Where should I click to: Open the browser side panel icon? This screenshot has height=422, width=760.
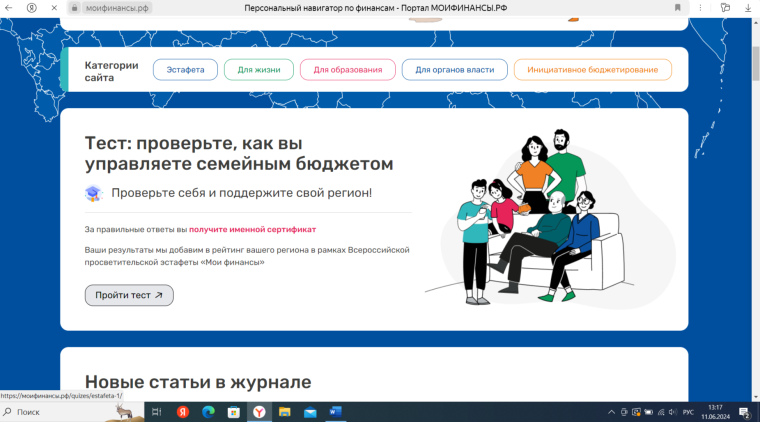(x=725, y=8)
